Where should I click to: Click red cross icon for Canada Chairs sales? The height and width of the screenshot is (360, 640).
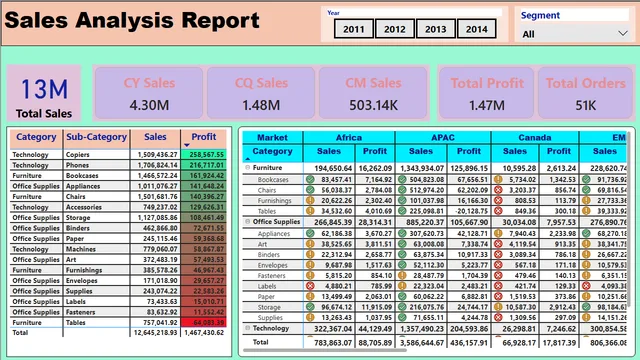[498, 190]
